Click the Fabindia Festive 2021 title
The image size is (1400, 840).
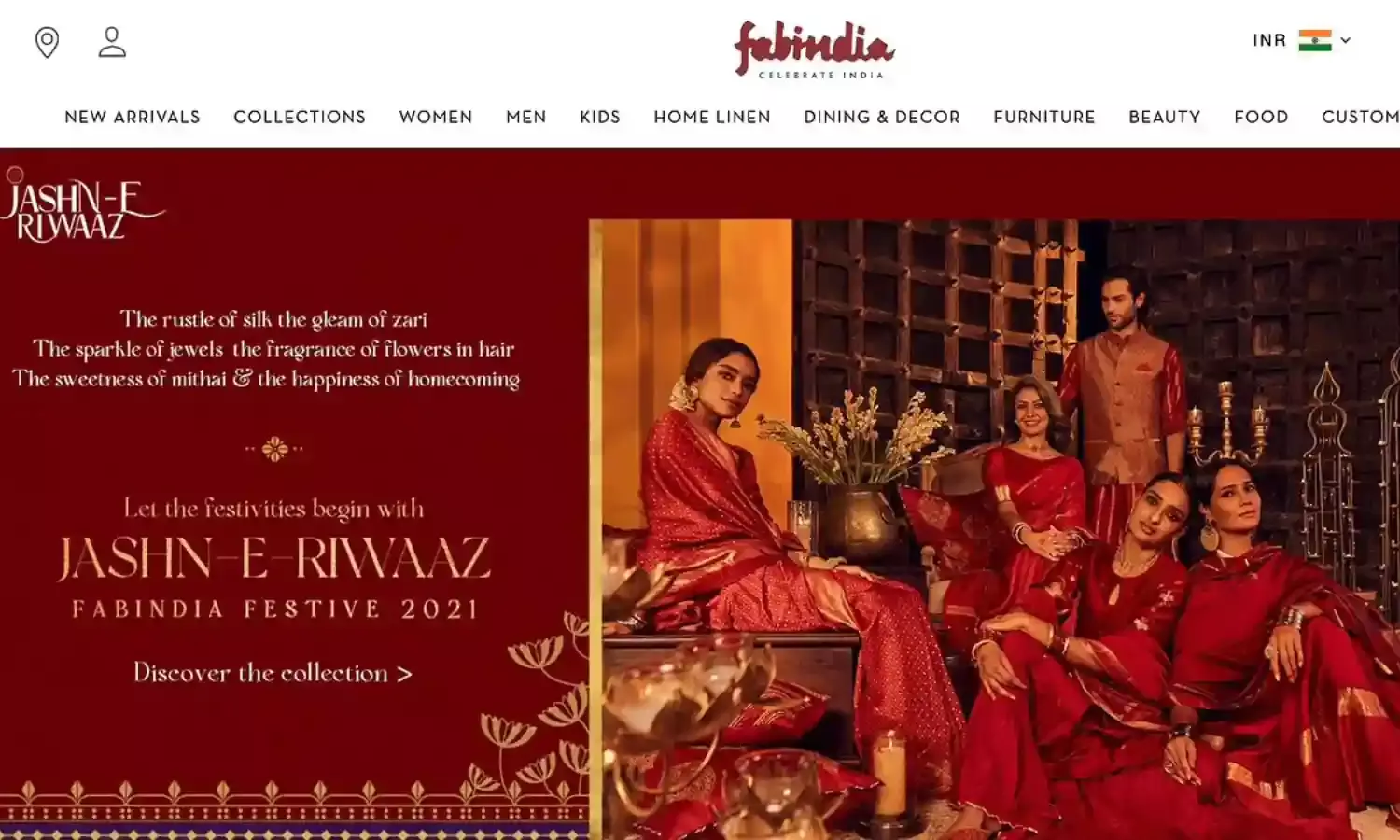(275, 609)
